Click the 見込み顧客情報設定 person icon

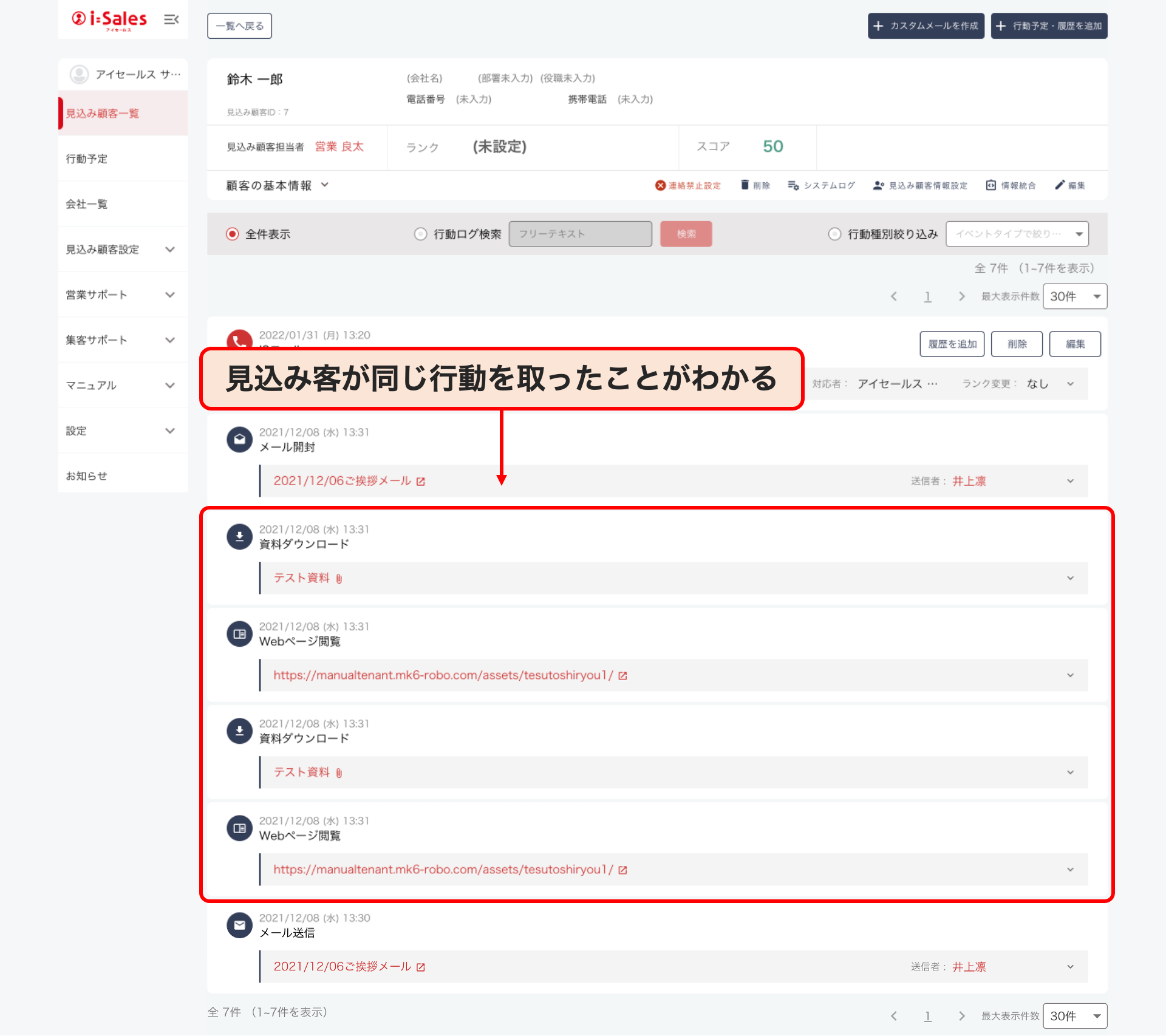(x=878, y=185)
